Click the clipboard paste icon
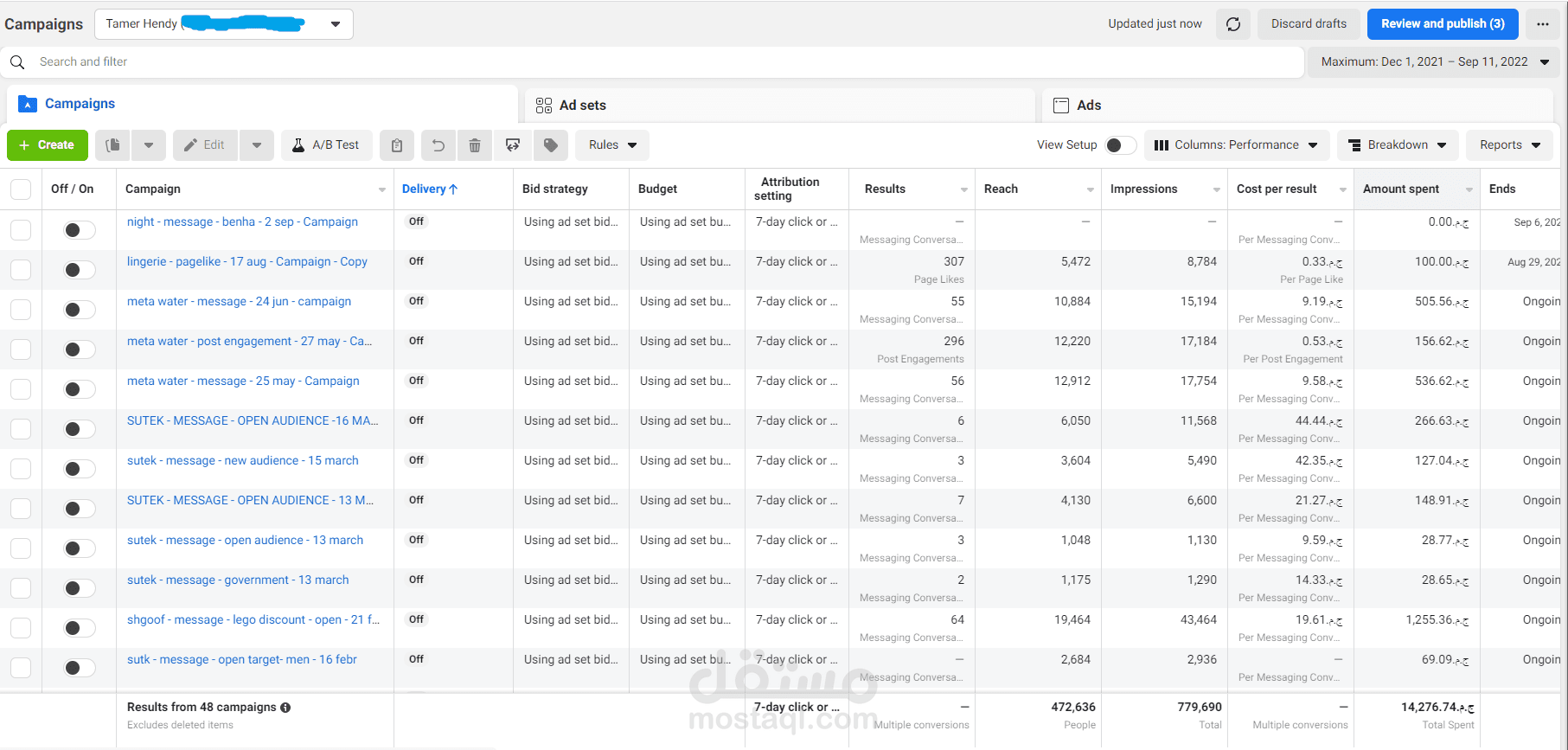The image size is (1568, 750). [x=397, y=145]
